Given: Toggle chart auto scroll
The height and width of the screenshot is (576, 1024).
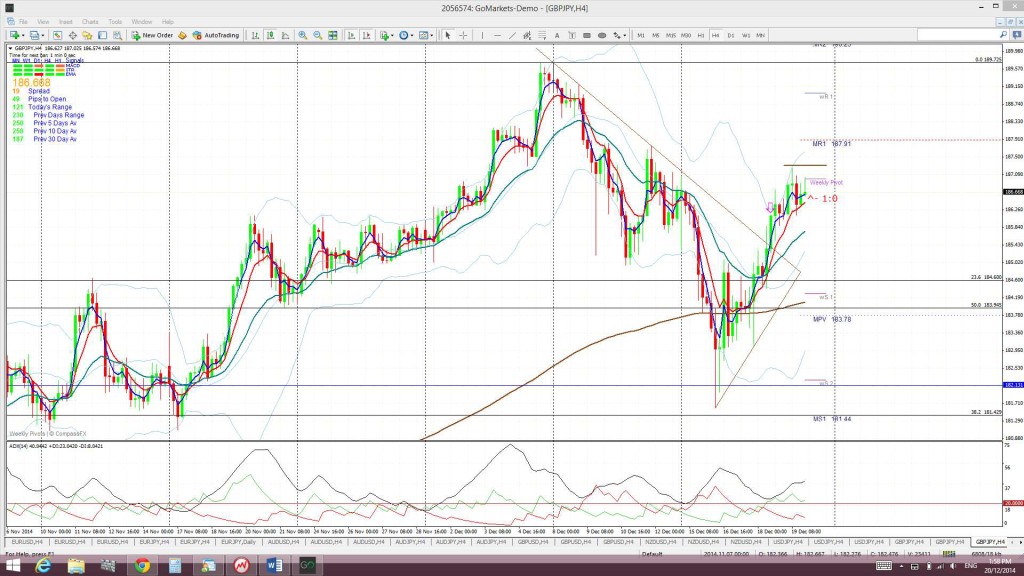Looking at the screenshot, I should tap(351, 35).
